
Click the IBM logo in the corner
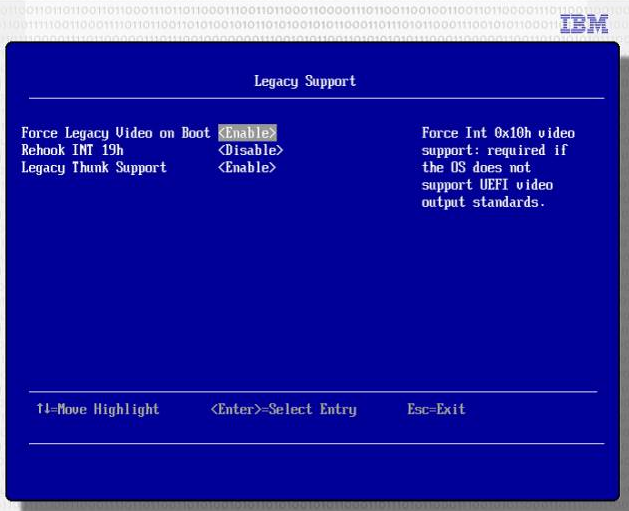(584, 24)
